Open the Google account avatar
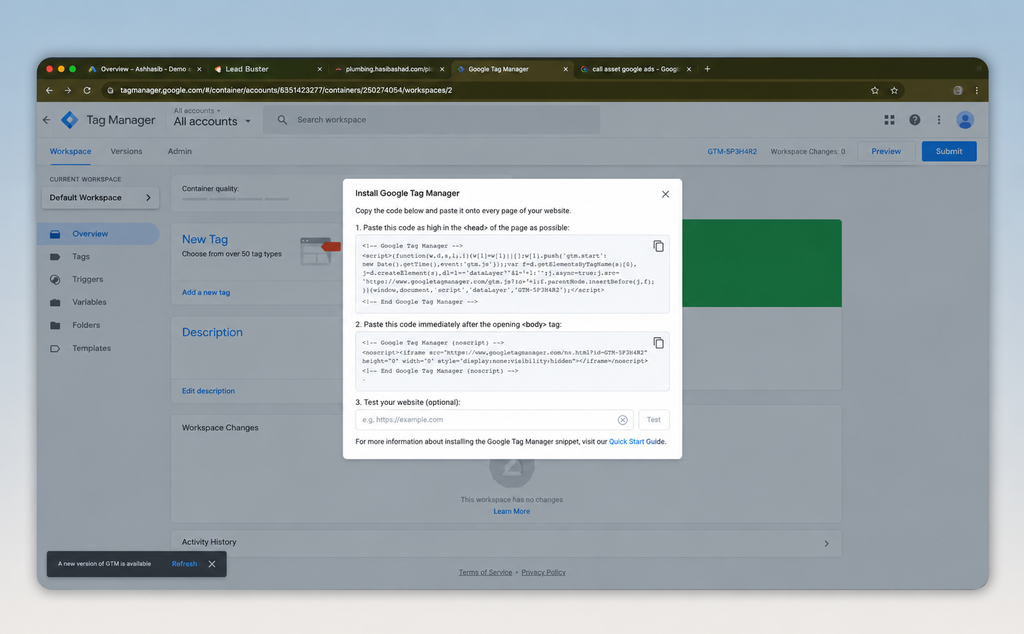Screen dimensions: 1024x634 tap(965, 120)
